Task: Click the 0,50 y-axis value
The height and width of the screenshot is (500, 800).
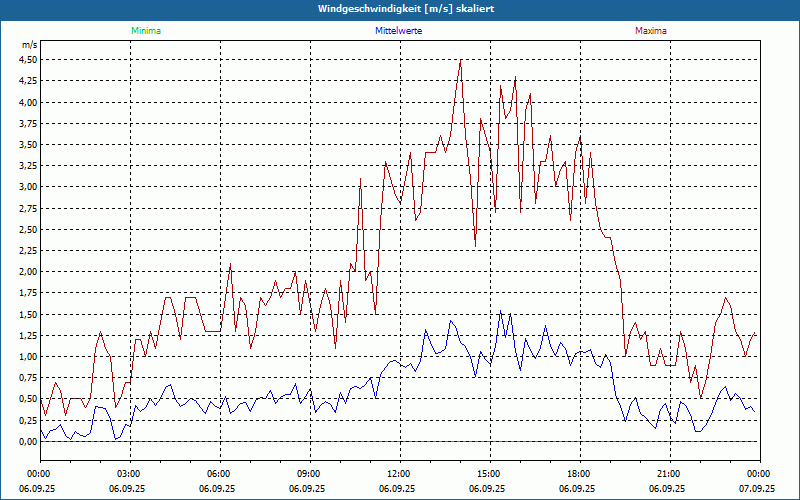Action: click(28, 399)
